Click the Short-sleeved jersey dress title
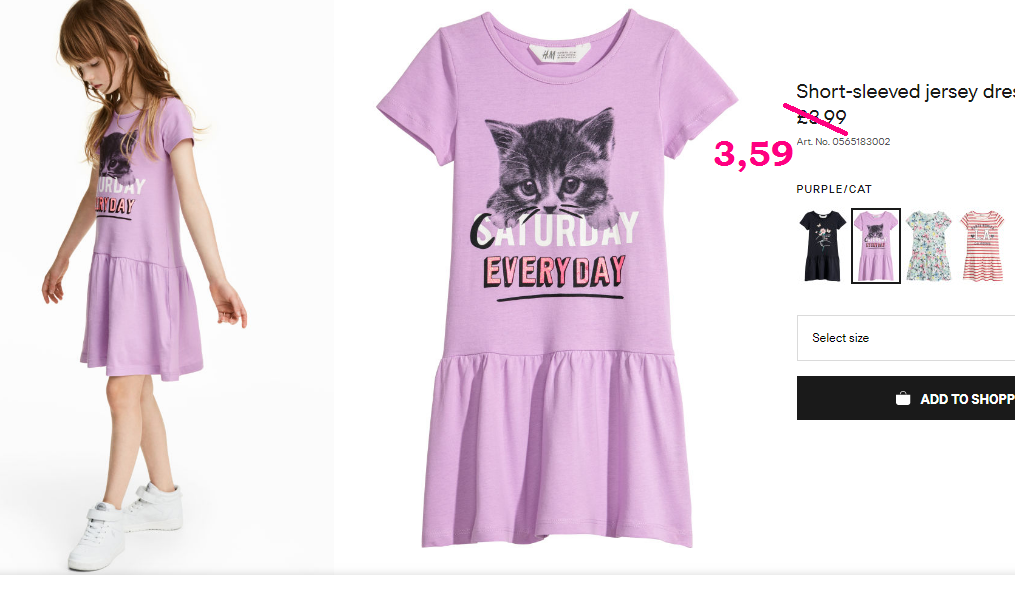Screen dimensions: 1015x589 pyautogui.click(x=905, y=92)
